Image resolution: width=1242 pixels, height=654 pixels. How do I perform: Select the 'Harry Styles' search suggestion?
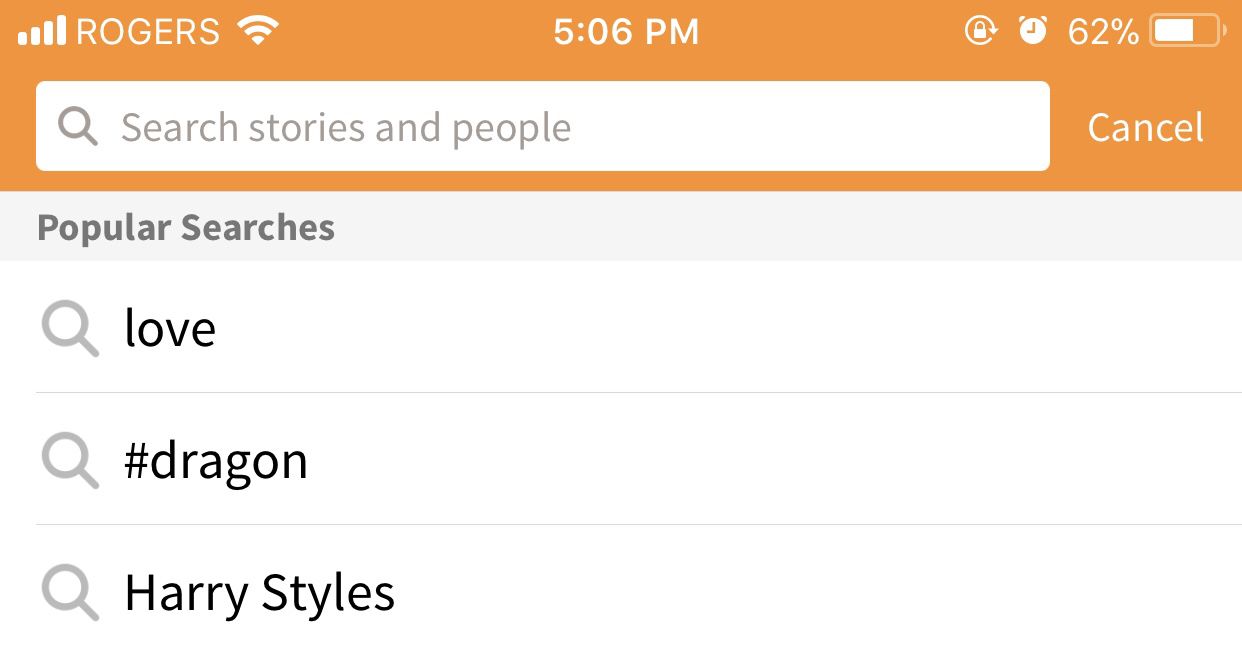(x=258, y=592)
